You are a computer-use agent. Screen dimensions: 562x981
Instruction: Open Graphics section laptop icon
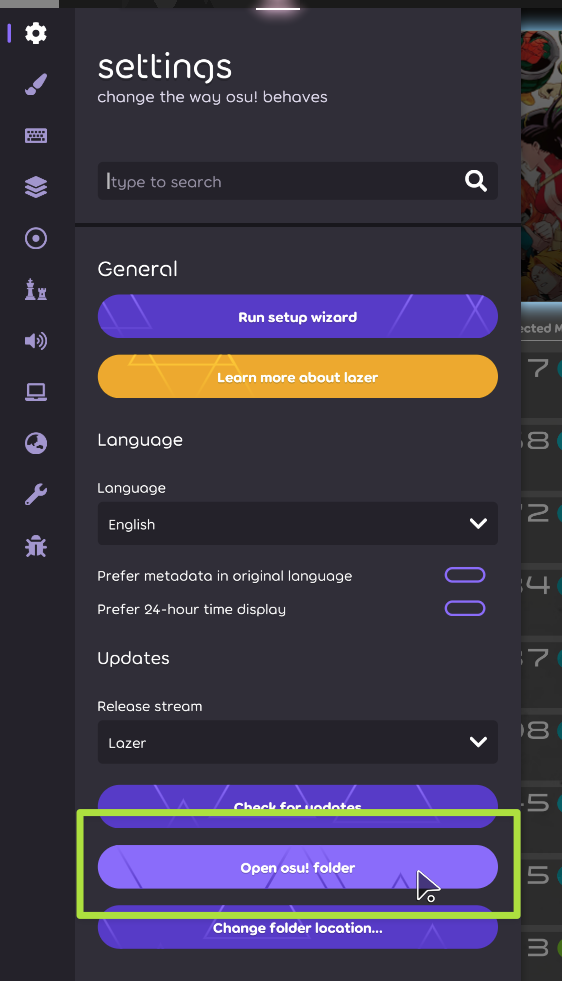tap(36, 392)
